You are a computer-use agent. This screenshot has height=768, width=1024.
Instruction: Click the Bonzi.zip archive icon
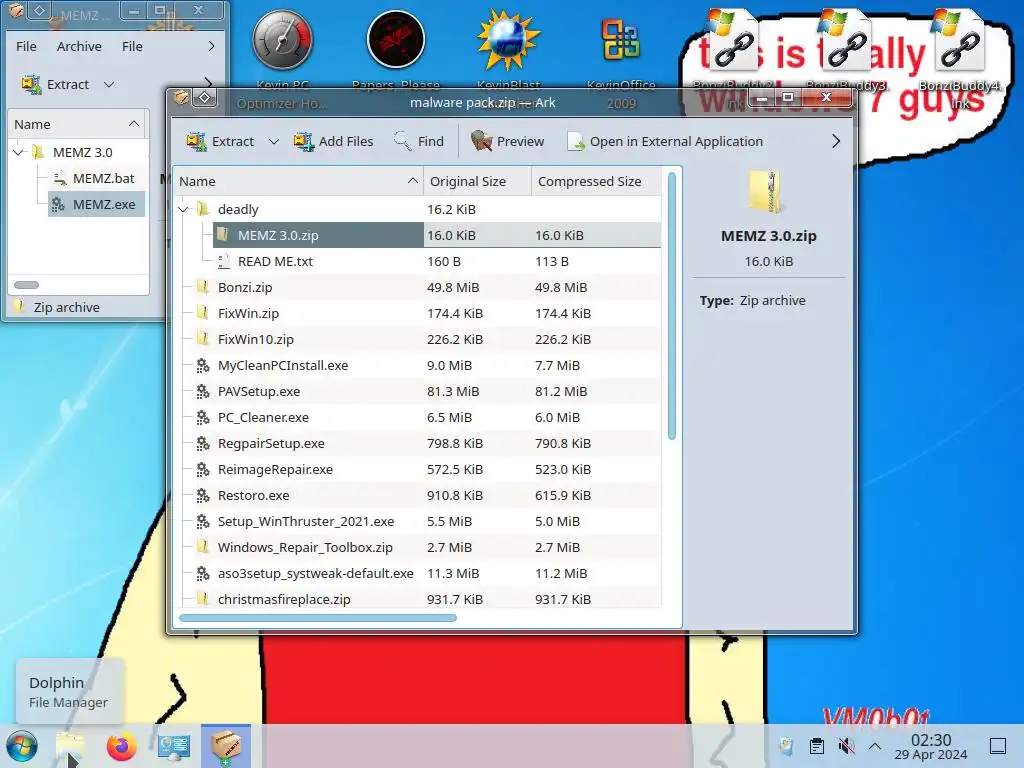point(203,287)
